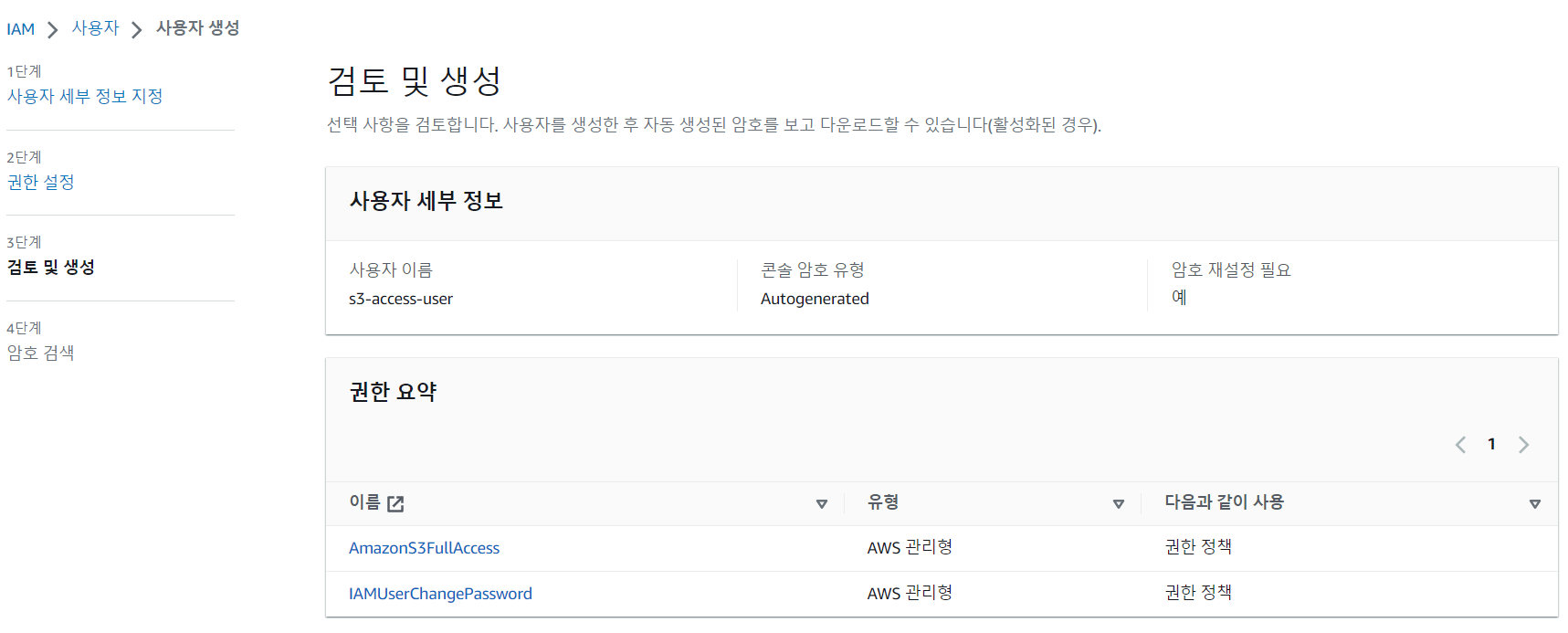Sort by 다음과 같이 사용 column arrow
The image size is (1568, 633).
click(x=1535, y=504)
